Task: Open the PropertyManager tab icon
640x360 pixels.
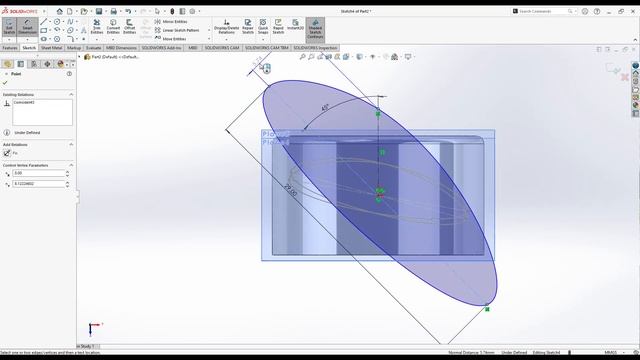Action: click(x=20, y=64)
